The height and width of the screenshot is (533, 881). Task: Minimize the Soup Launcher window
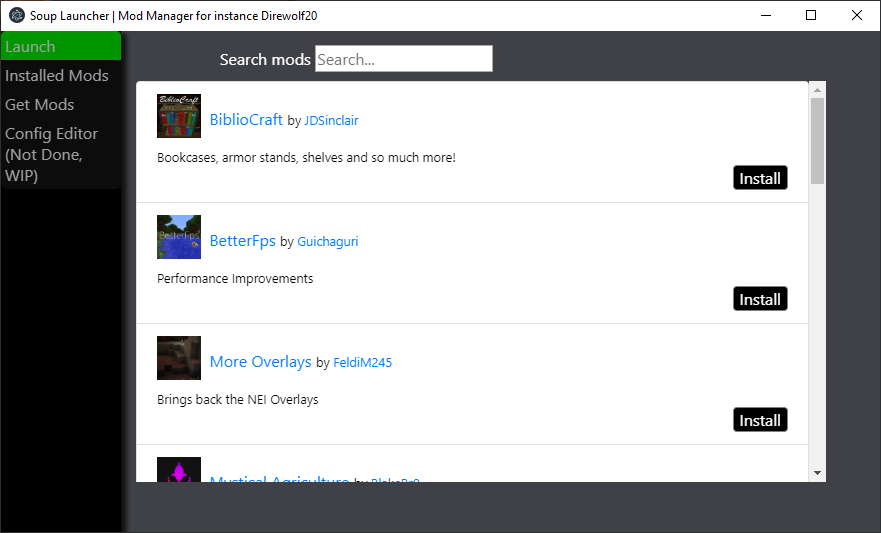click(x=766, y=15)
